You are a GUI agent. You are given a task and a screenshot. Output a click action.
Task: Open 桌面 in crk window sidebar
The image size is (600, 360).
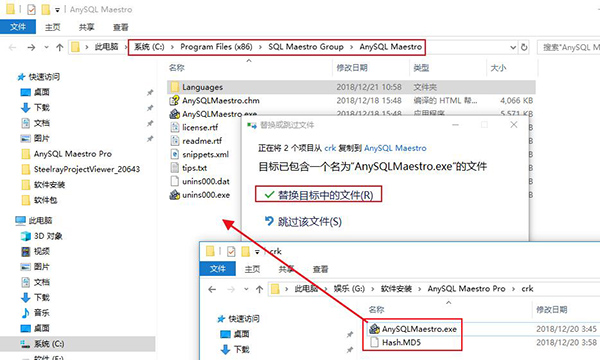[x=235, y=334]
